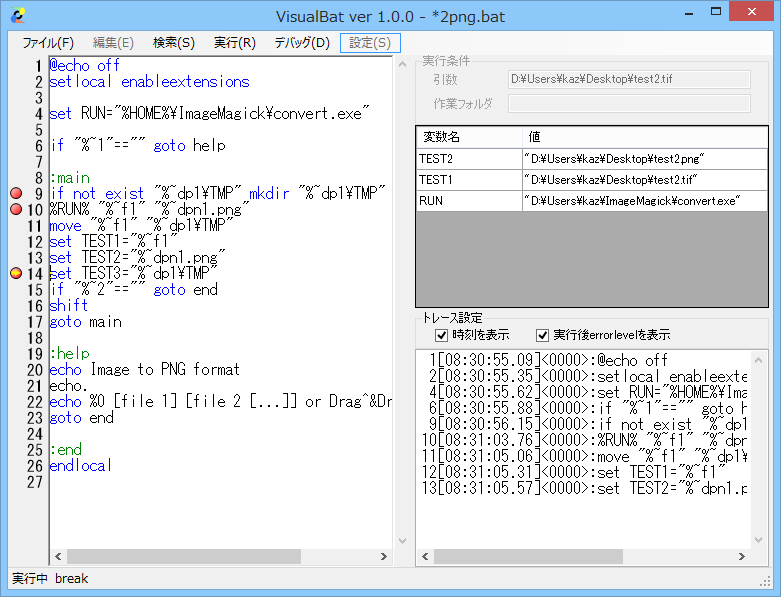The height and width of the screenshot is (597, 781).
Task: Click trace entry 11 'move'
Action: [x=584, y=456]
